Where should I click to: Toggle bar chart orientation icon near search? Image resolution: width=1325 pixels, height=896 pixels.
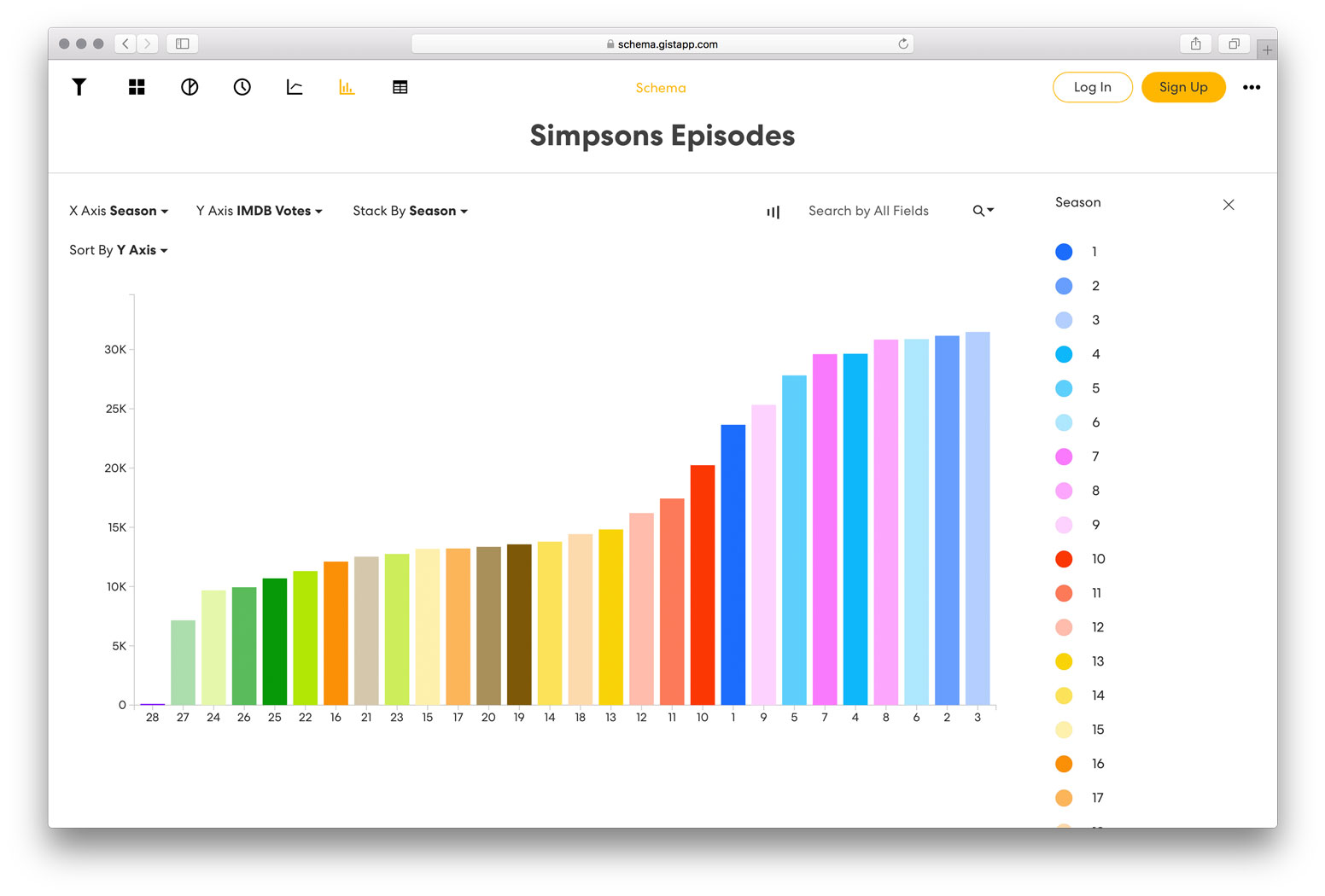[x=773, y=212]
